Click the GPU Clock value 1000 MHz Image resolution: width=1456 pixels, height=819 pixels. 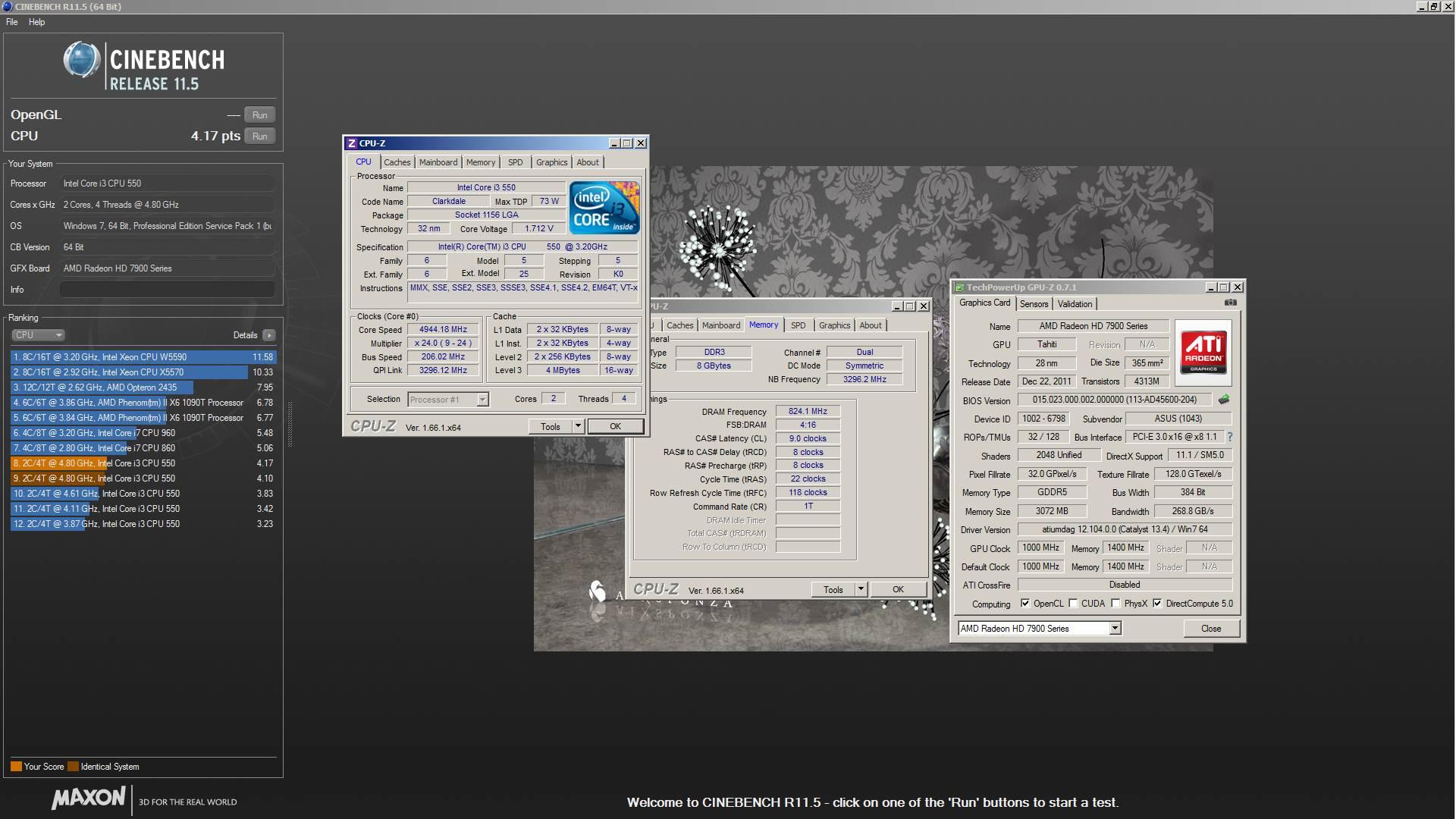tap(1041, 548)
